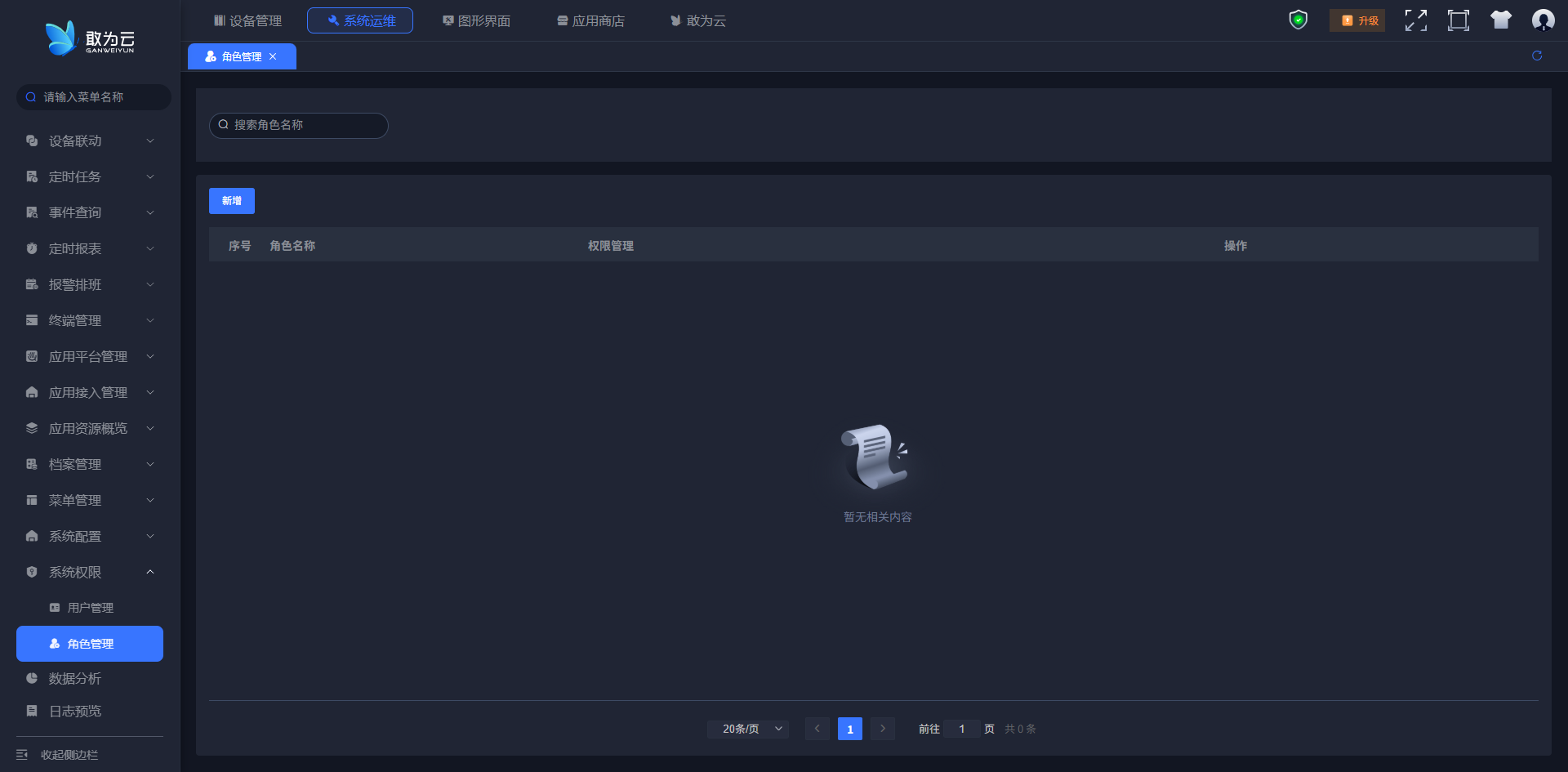Expand the 菜单管理 menu chevron

(150, 500)
